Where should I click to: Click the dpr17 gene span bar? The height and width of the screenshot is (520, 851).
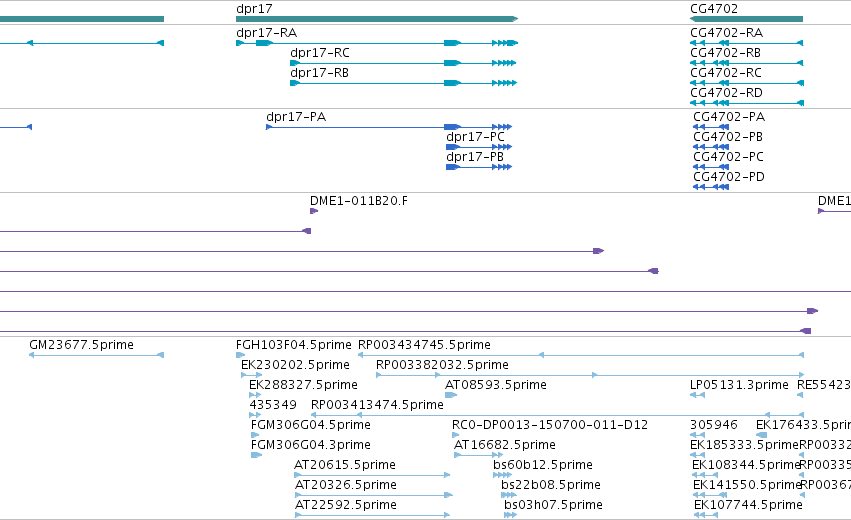point(377,19)
